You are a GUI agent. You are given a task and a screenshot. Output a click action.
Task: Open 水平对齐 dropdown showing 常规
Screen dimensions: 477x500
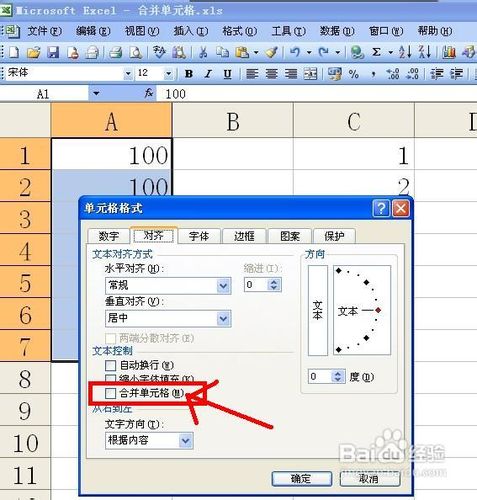pyautogui.click(x=224, y=286)
